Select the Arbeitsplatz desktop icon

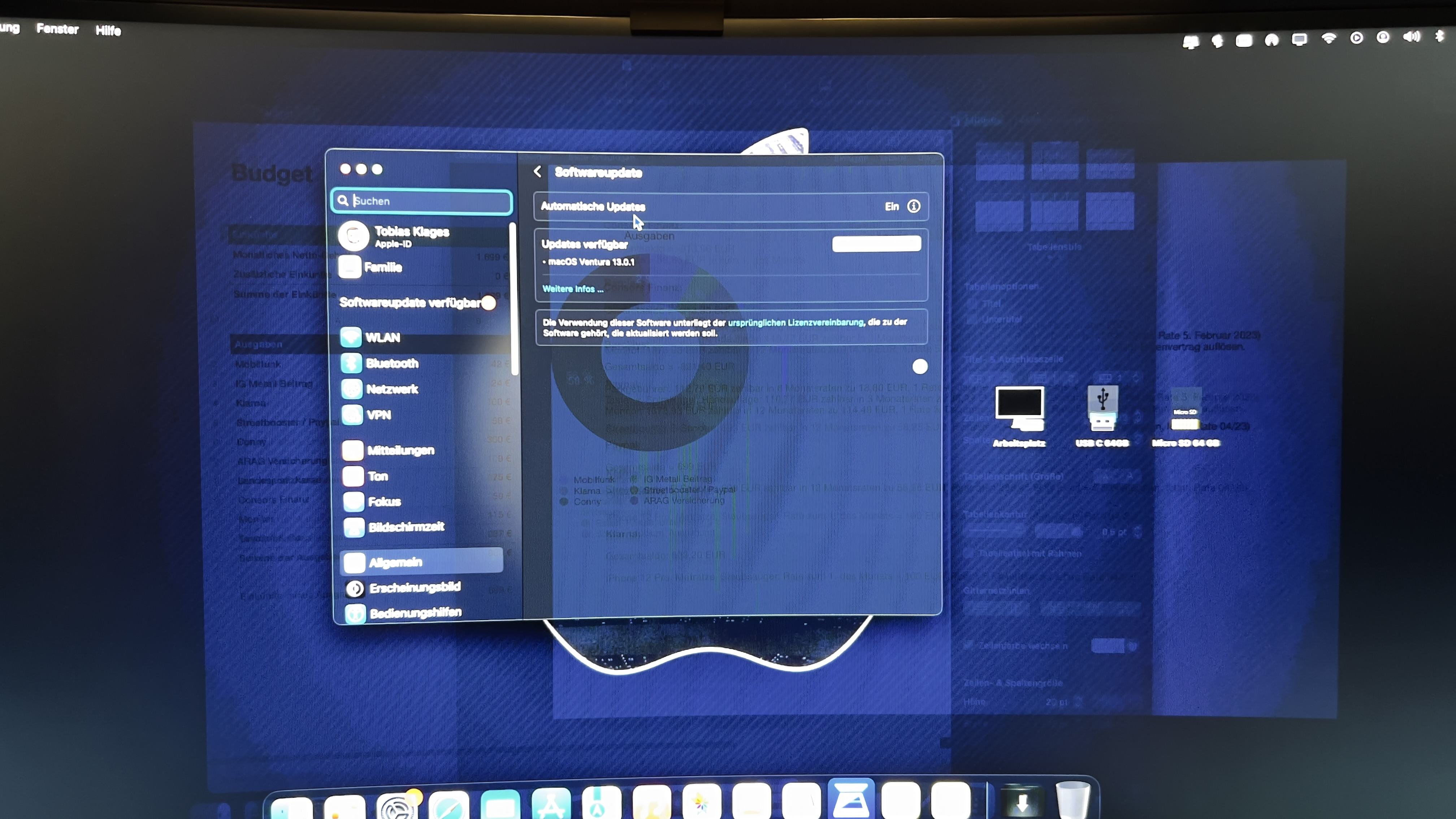1019,417
